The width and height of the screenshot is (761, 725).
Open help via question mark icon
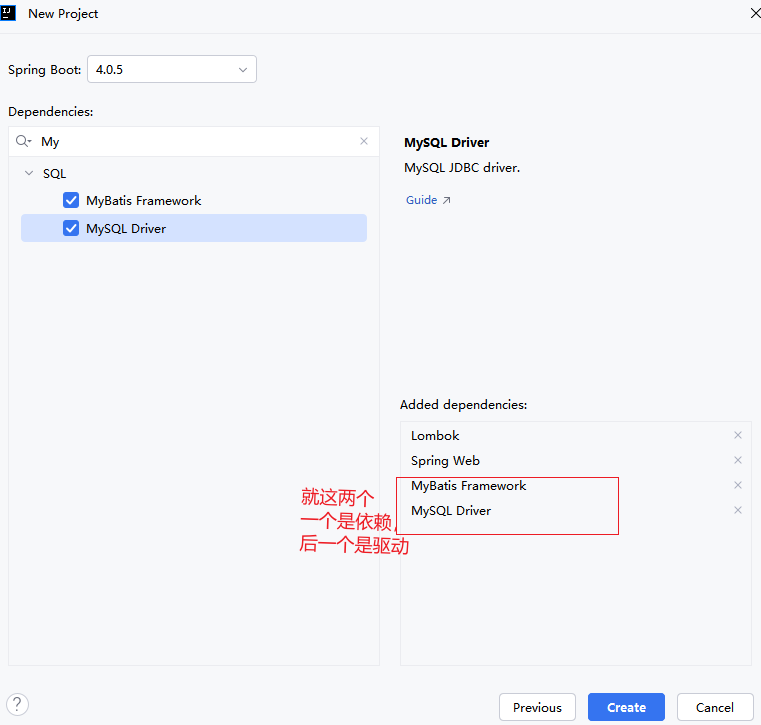point(17,704)
